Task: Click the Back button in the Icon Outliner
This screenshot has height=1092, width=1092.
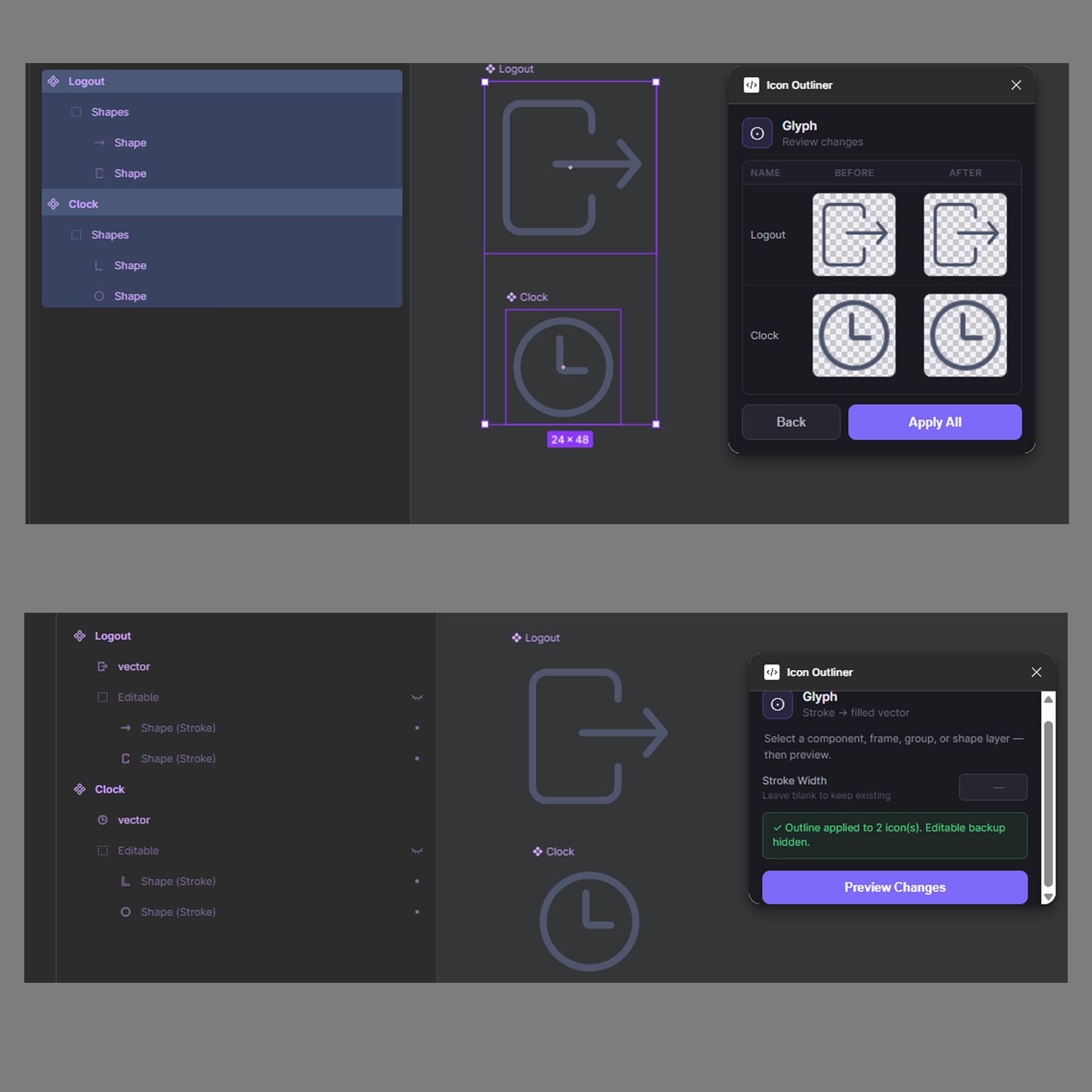Action: [791, 422]
